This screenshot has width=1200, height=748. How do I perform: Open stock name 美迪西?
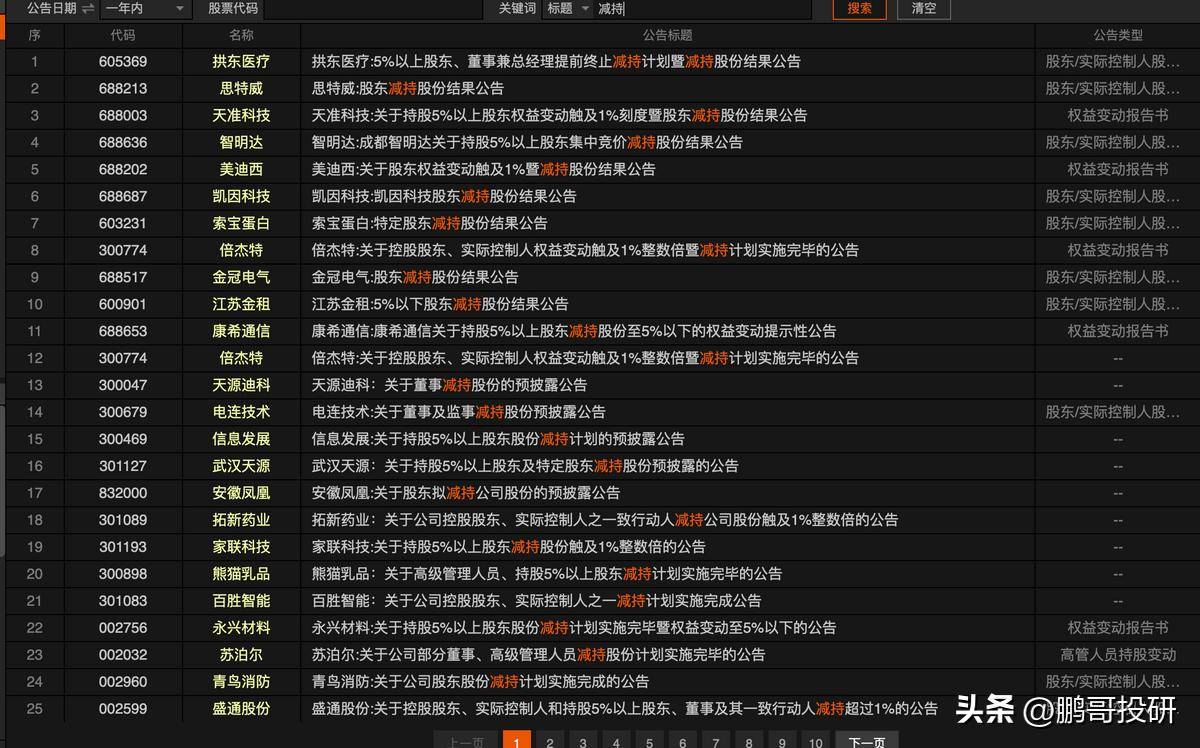241,170
